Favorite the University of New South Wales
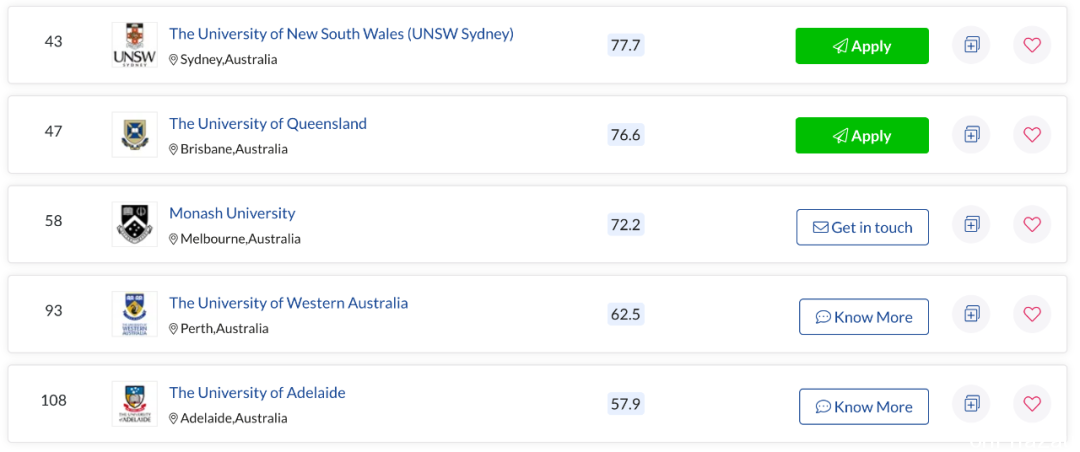 click(x=1032, y=45)
